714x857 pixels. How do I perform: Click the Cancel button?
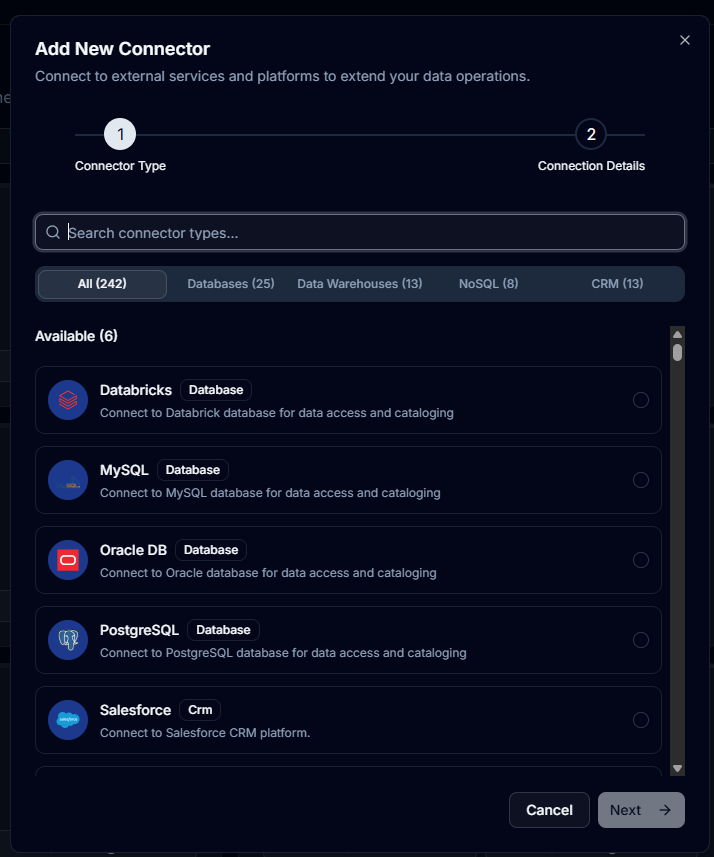pyautogui.click(x=549, y=810)
